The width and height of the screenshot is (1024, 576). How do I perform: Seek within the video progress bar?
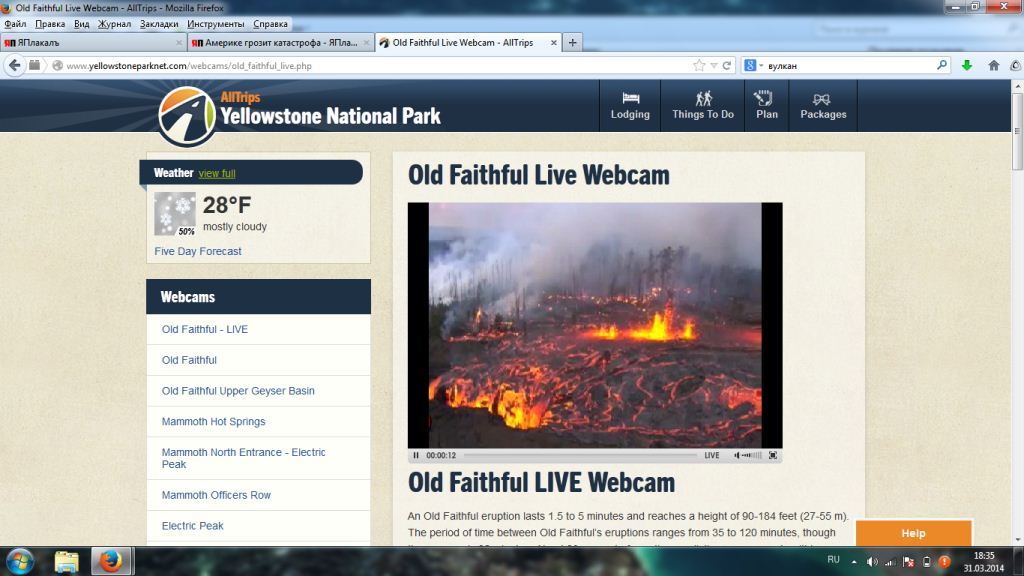coord(580,455)
